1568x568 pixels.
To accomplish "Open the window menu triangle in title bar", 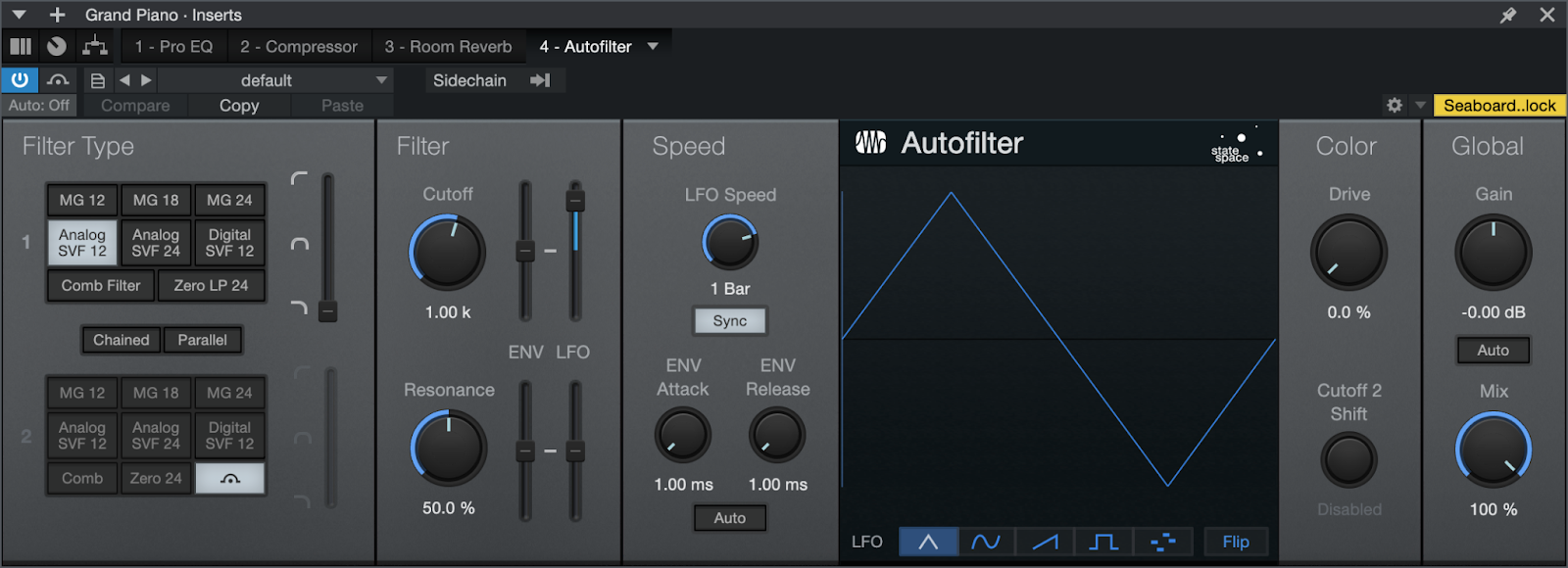I will pyautogui.click(x=19, y=15).
